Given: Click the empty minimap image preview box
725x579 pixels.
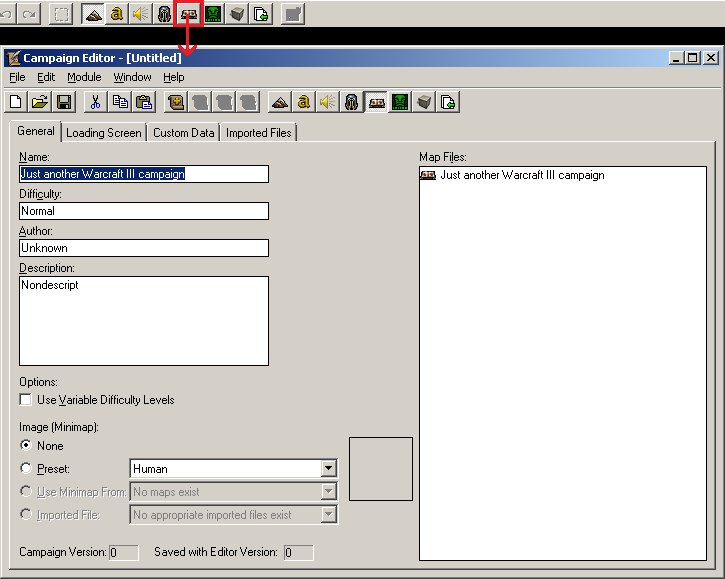Looking at the screenshot, I should click(x=381, y=469).
